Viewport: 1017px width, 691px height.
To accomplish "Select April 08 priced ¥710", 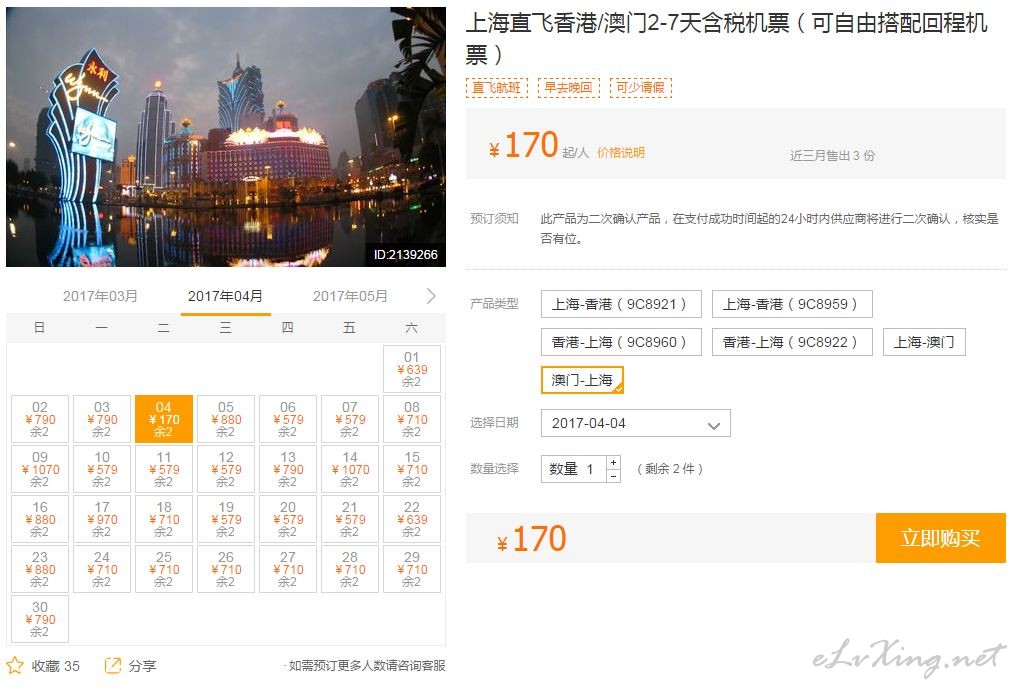I will coord(412,419).
